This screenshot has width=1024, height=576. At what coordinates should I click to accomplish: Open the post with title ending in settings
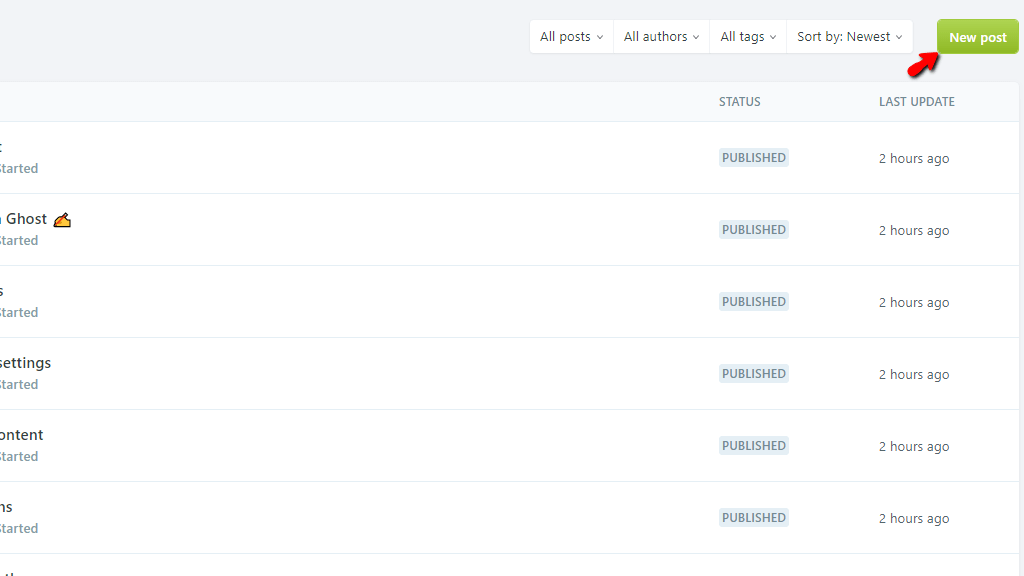[26, 363]
